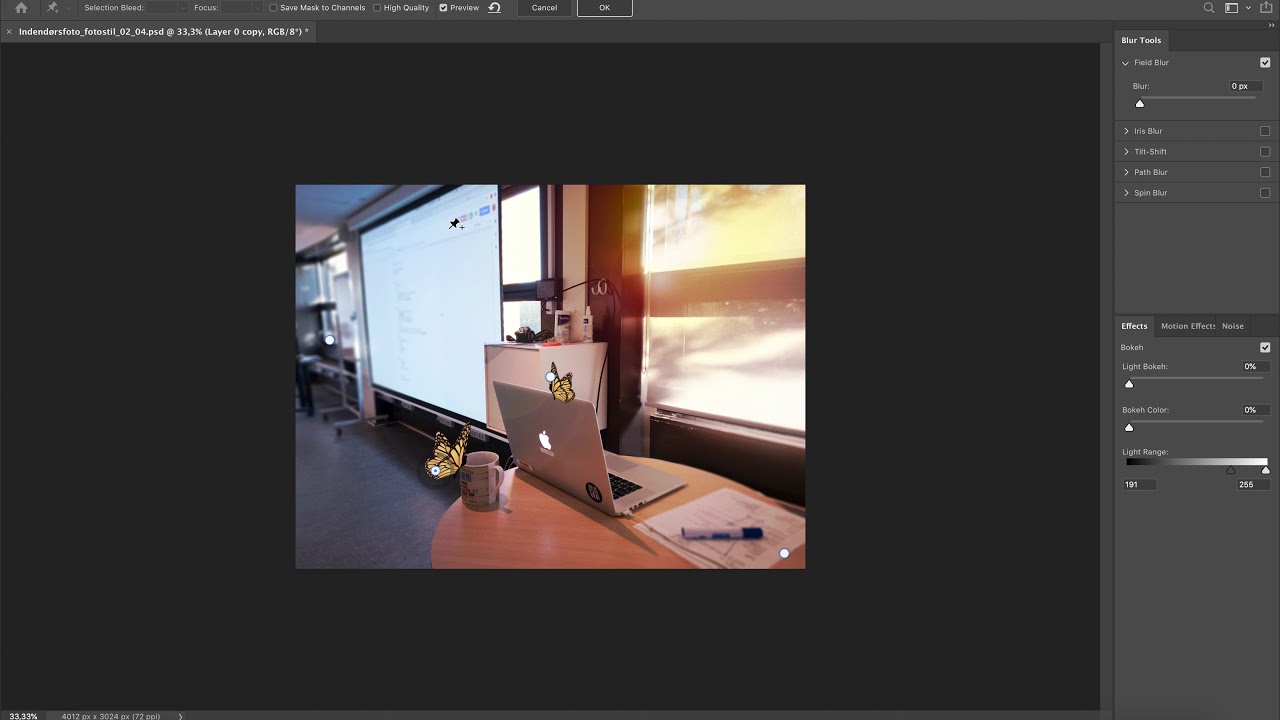1280x720 pixels.
Task: Click the Home icon in the options bar
Action: 21,8
